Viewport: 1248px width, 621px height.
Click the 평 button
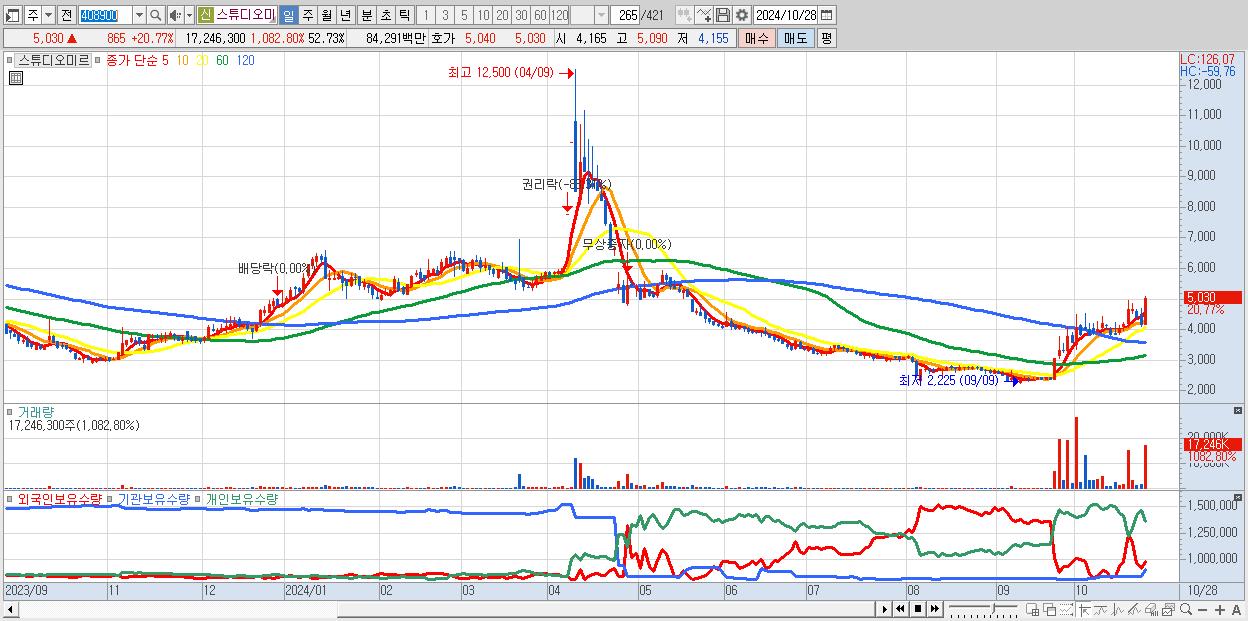(827, 38)
